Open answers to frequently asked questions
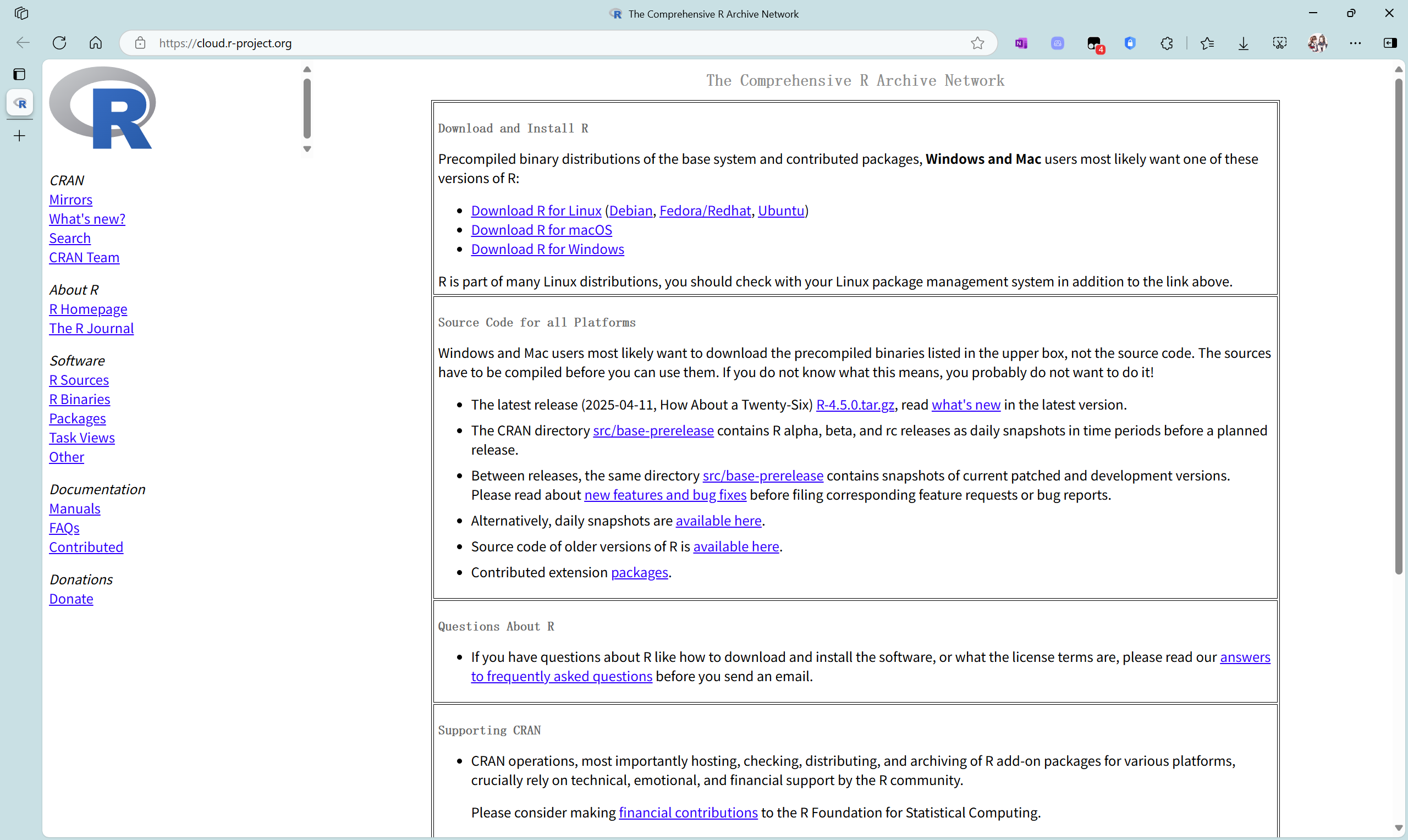The image size is (1408, 840). [562, 676]
